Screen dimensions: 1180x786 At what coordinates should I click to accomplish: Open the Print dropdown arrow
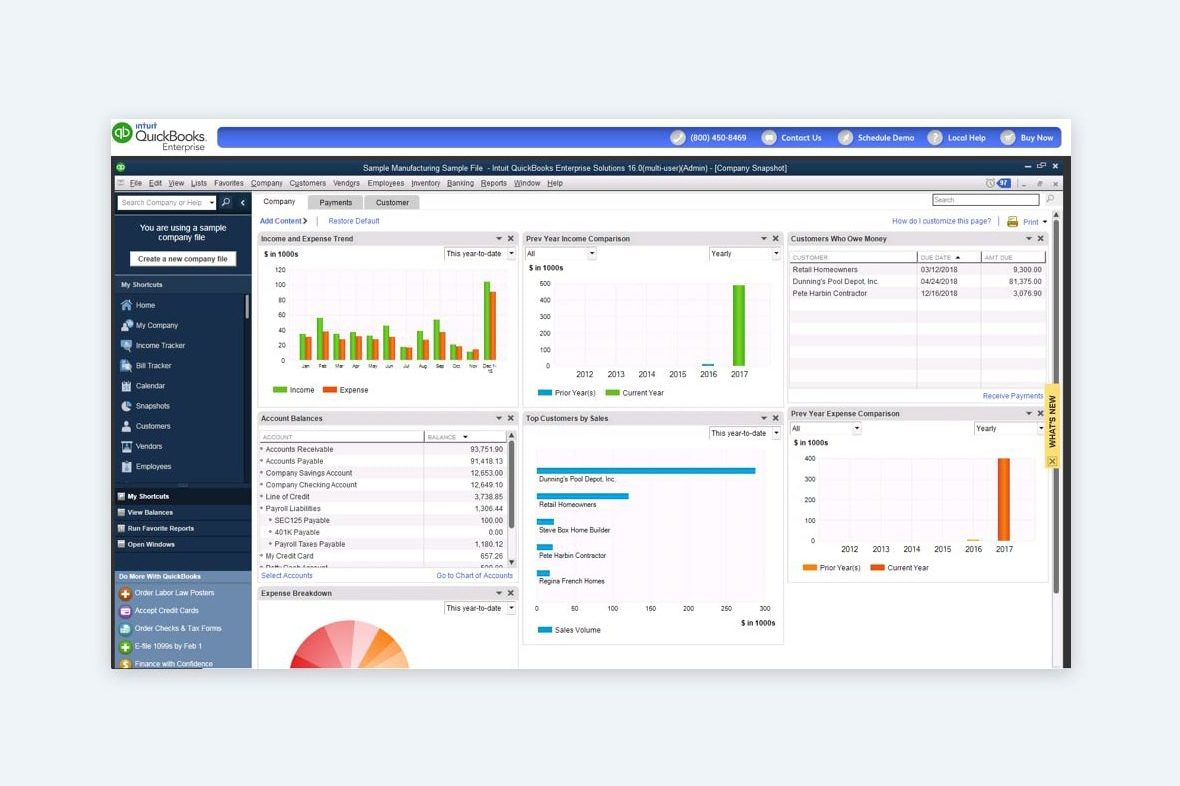[x=1045, y=222]
